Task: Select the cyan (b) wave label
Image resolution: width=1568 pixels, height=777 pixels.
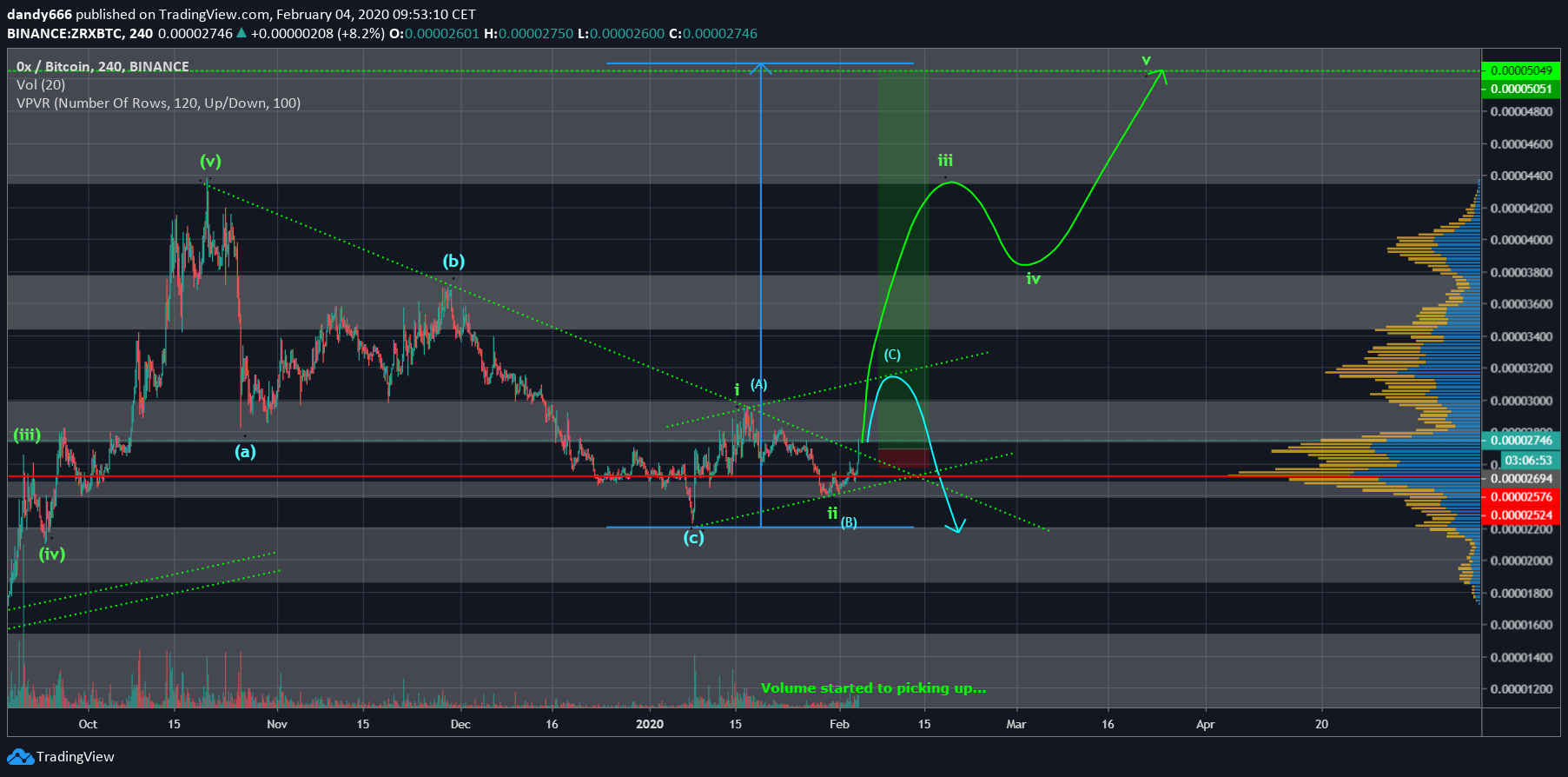Action: click(453, 262)
